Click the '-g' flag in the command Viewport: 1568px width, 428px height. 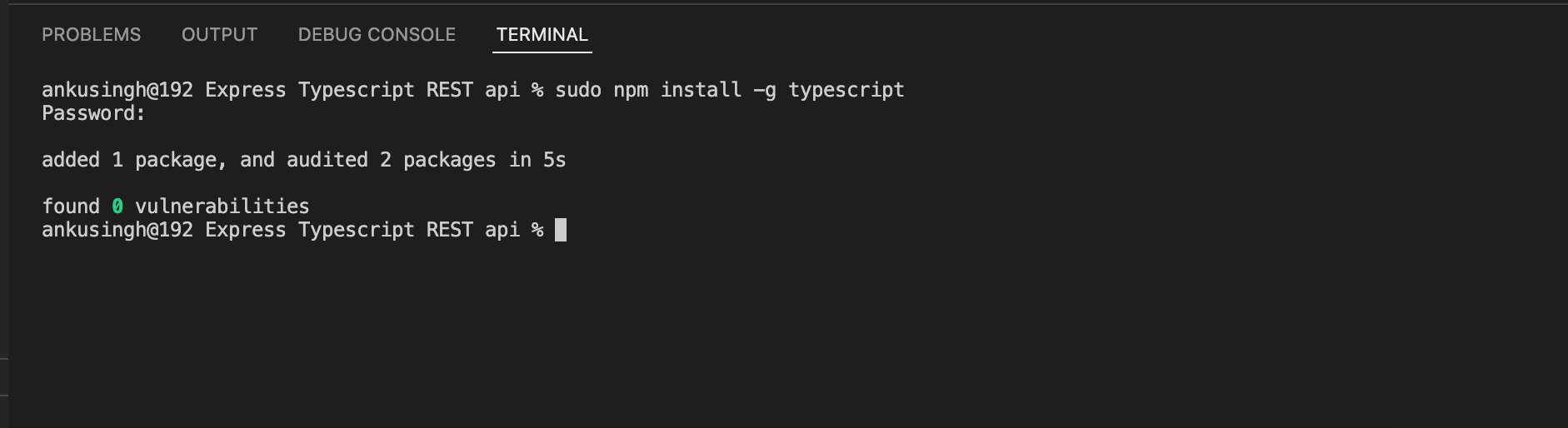(765, 90)
